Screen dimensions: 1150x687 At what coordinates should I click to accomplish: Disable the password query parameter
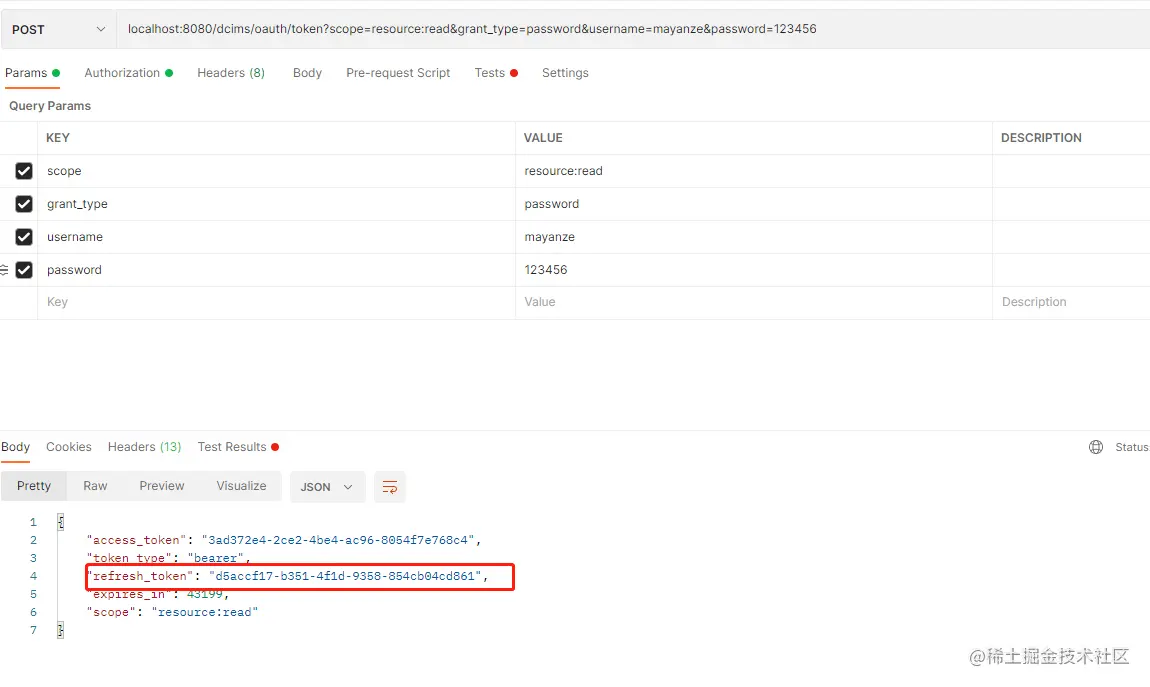(x=24, y=270)
